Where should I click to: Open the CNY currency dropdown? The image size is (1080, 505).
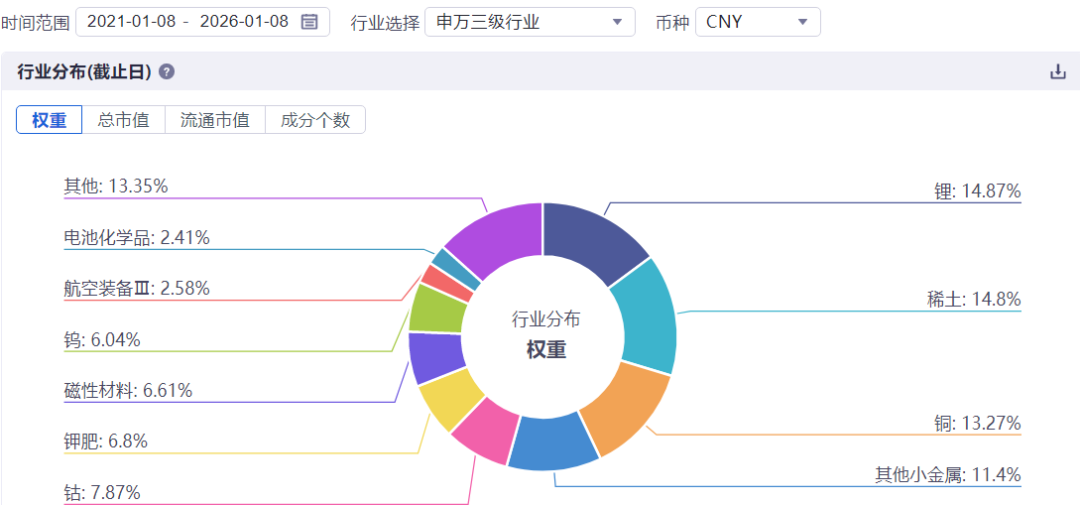pyautogui.click(x=758, y=22)
